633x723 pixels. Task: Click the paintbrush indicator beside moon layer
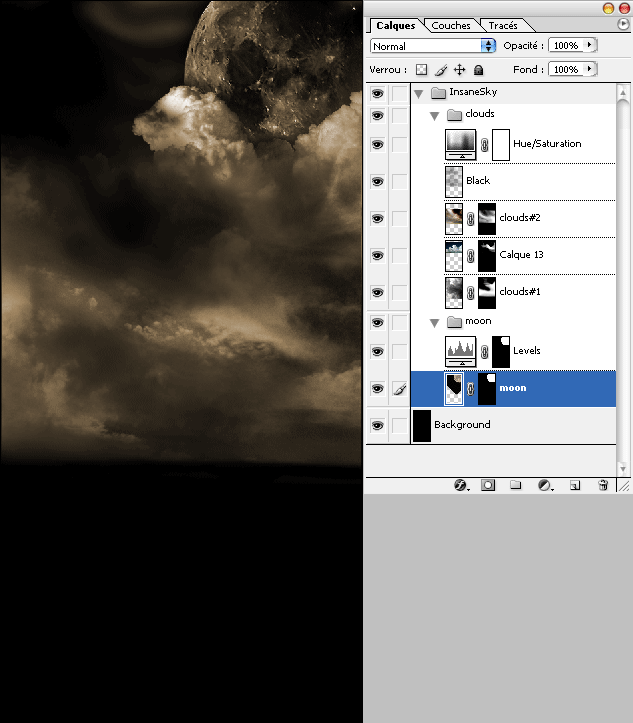click(400, 389)
